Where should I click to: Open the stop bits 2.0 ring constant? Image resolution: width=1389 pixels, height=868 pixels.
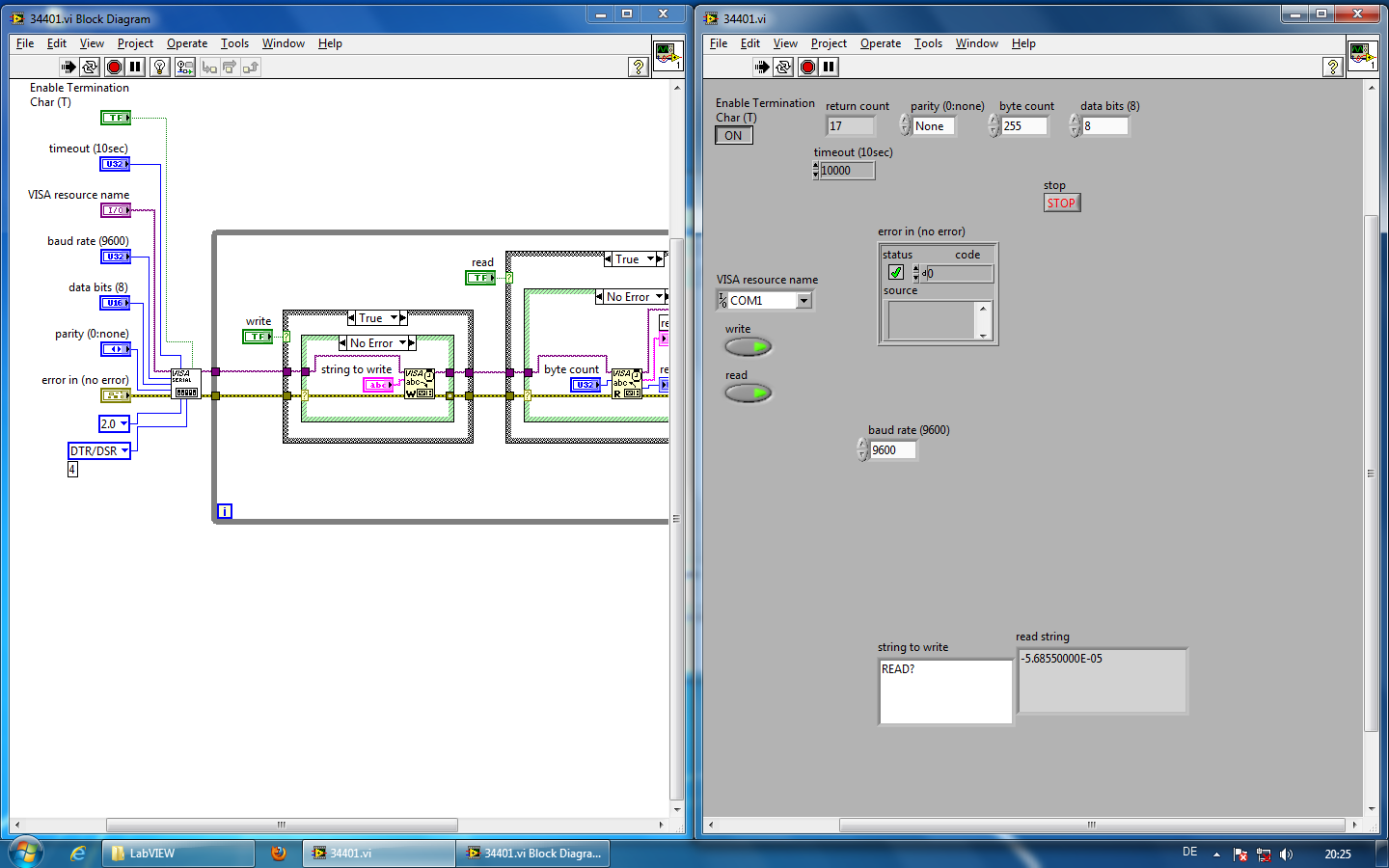pyautogui.click(x=115, y=423)
